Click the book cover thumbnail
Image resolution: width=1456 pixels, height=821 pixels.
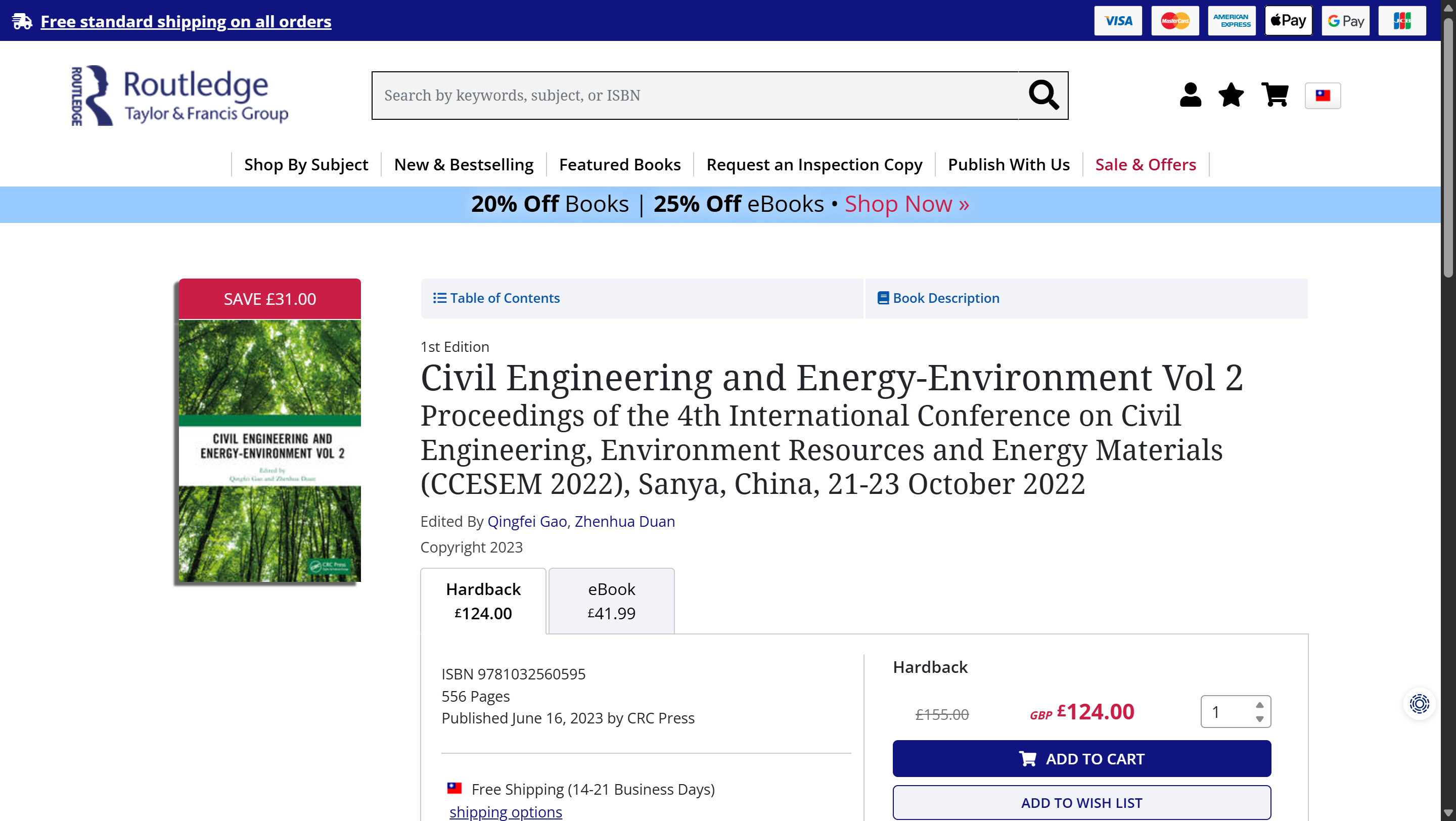coord(270,450)
